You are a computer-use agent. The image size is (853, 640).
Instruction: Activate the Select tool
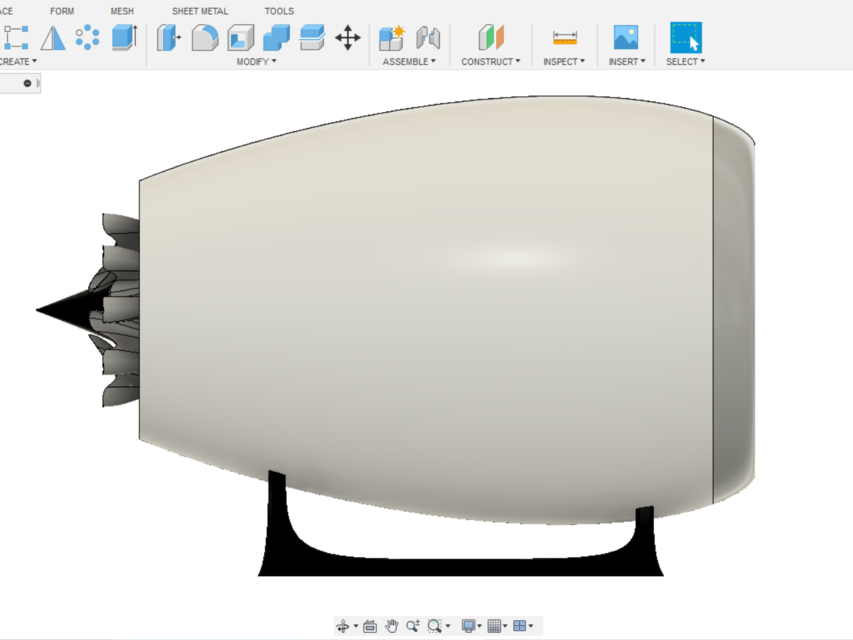[x=685, y=38]
